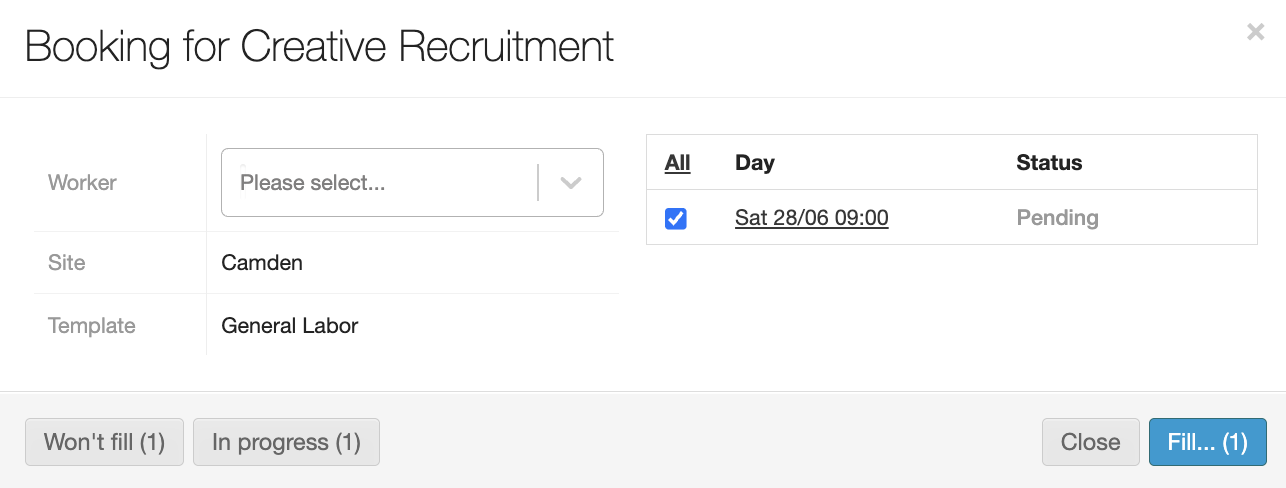Click the Day column header
The height and width of the screenshot is (488, 1286).
[x=755, y=163]
